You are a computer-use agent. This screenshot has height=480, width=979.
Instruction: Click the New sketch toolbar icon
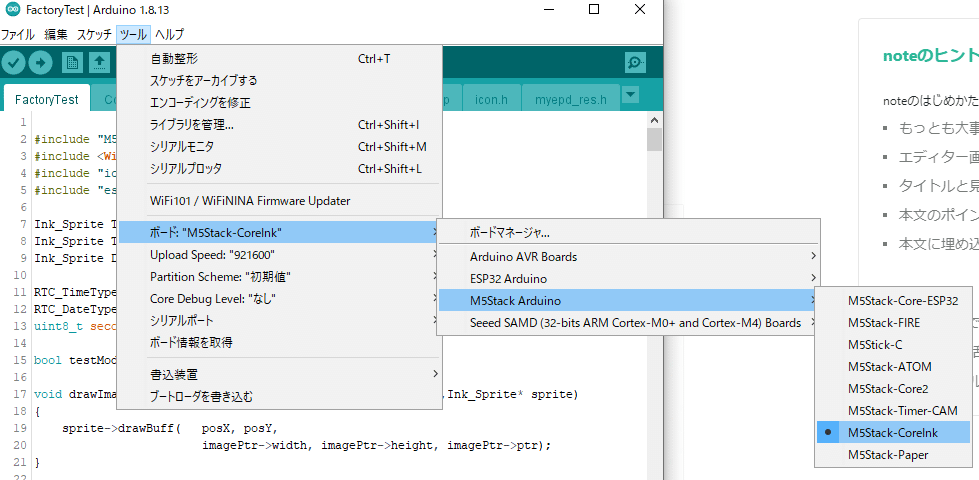[x=72, y=62]
